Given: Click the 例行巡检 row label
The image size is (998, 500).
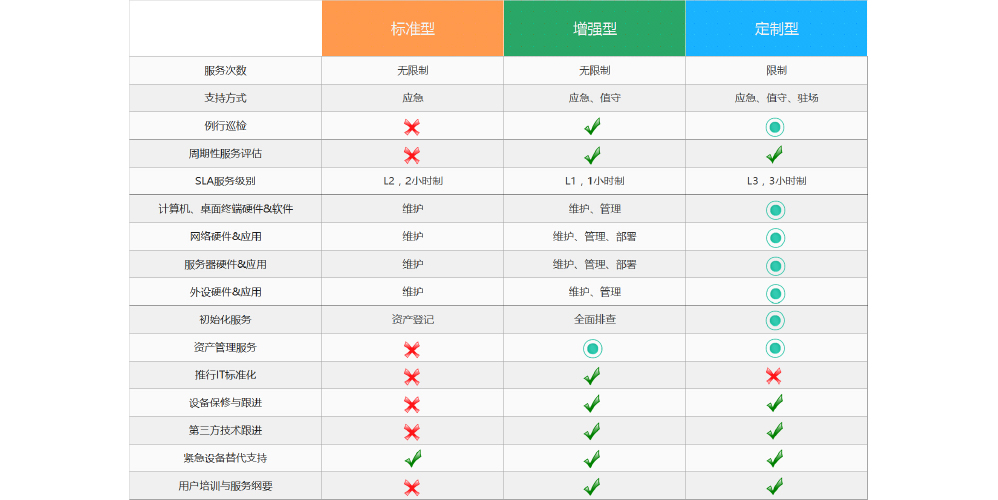Looking at the screenshot, I should (225, 126).
